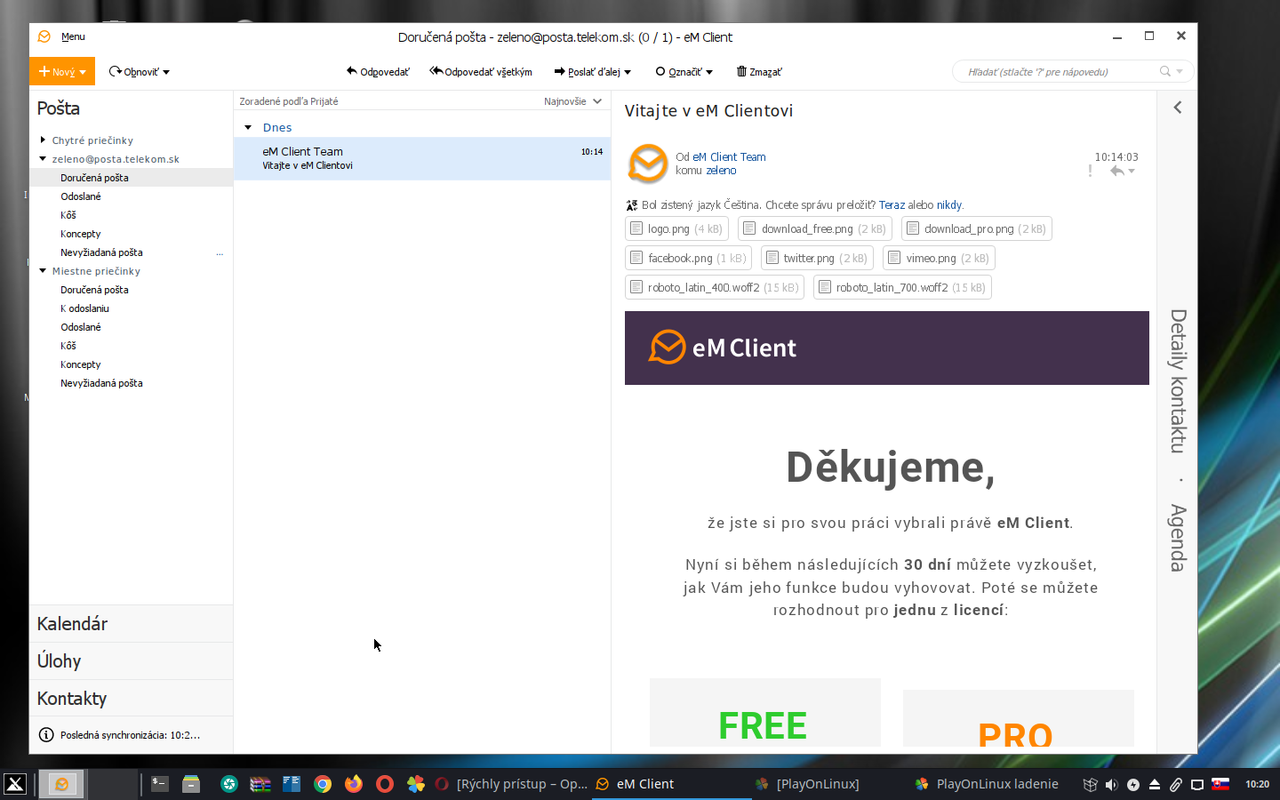Click Poslať ďalej forward button
The width and height of the screenshot is (1280, 800).
click(592, 72)
